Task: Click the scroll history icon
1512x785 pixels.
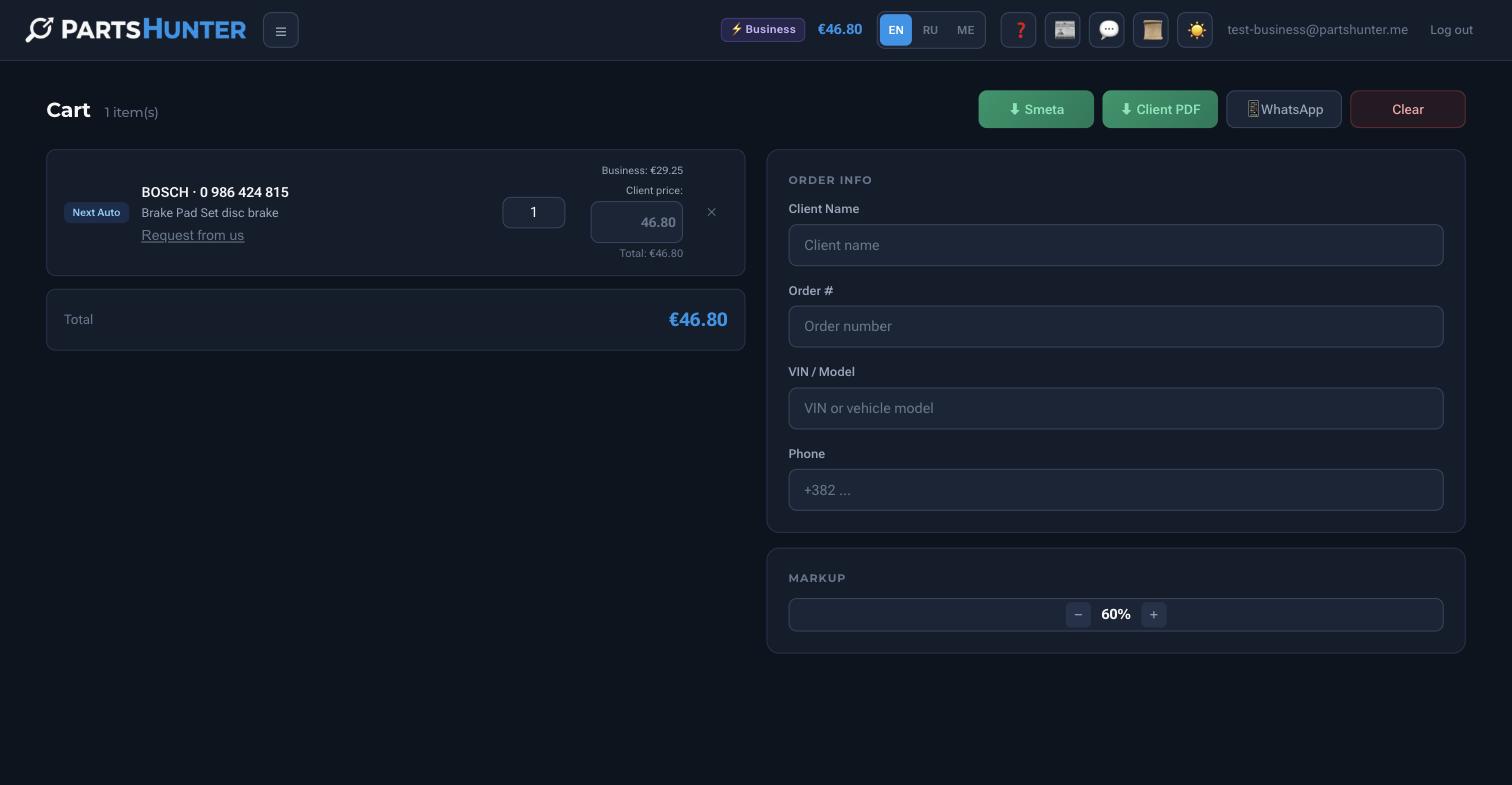Action: [x=1151, y=30]
